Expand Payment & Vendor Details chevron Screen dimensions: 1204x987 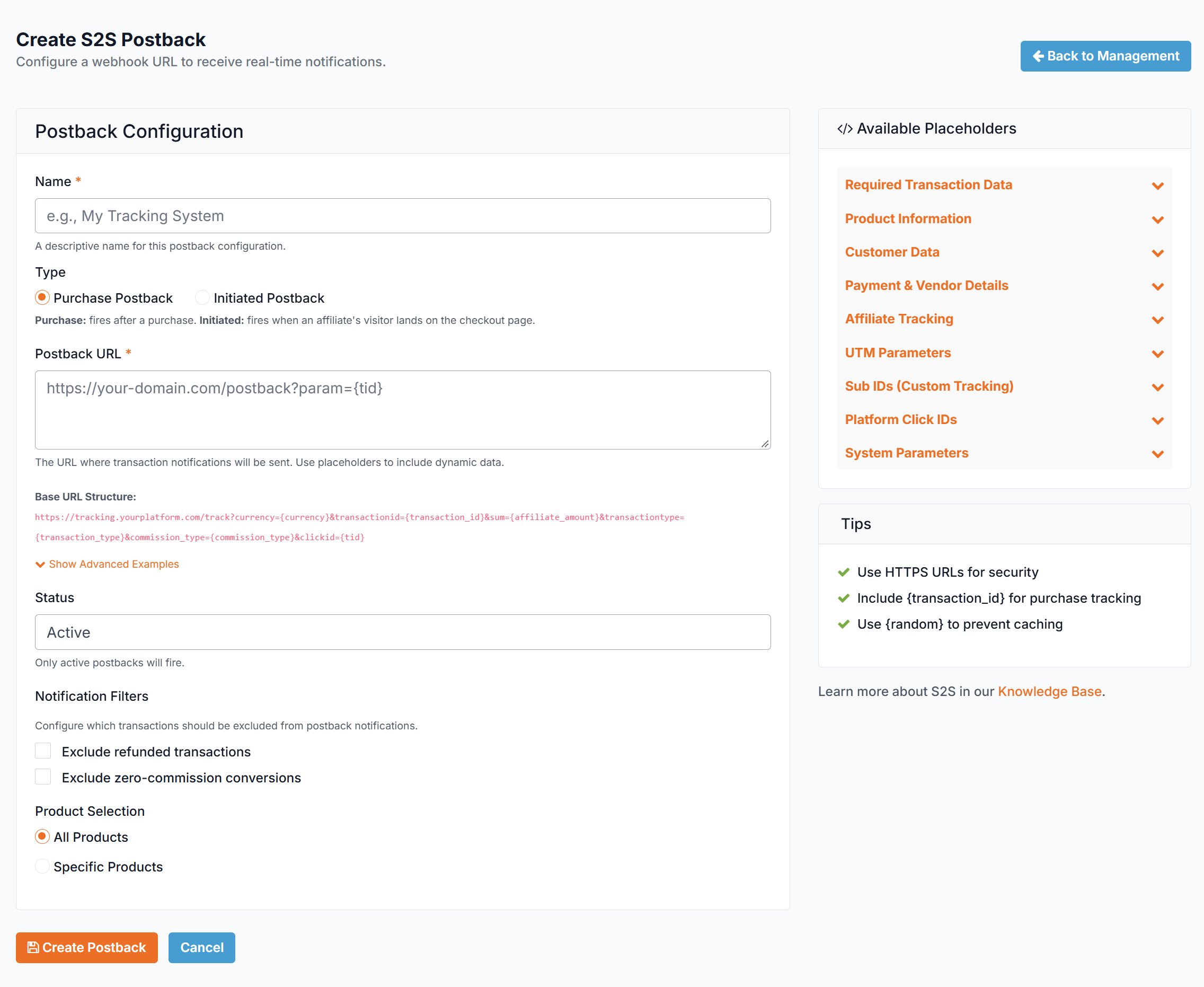pyautogui.click(x=1157, y=287)
